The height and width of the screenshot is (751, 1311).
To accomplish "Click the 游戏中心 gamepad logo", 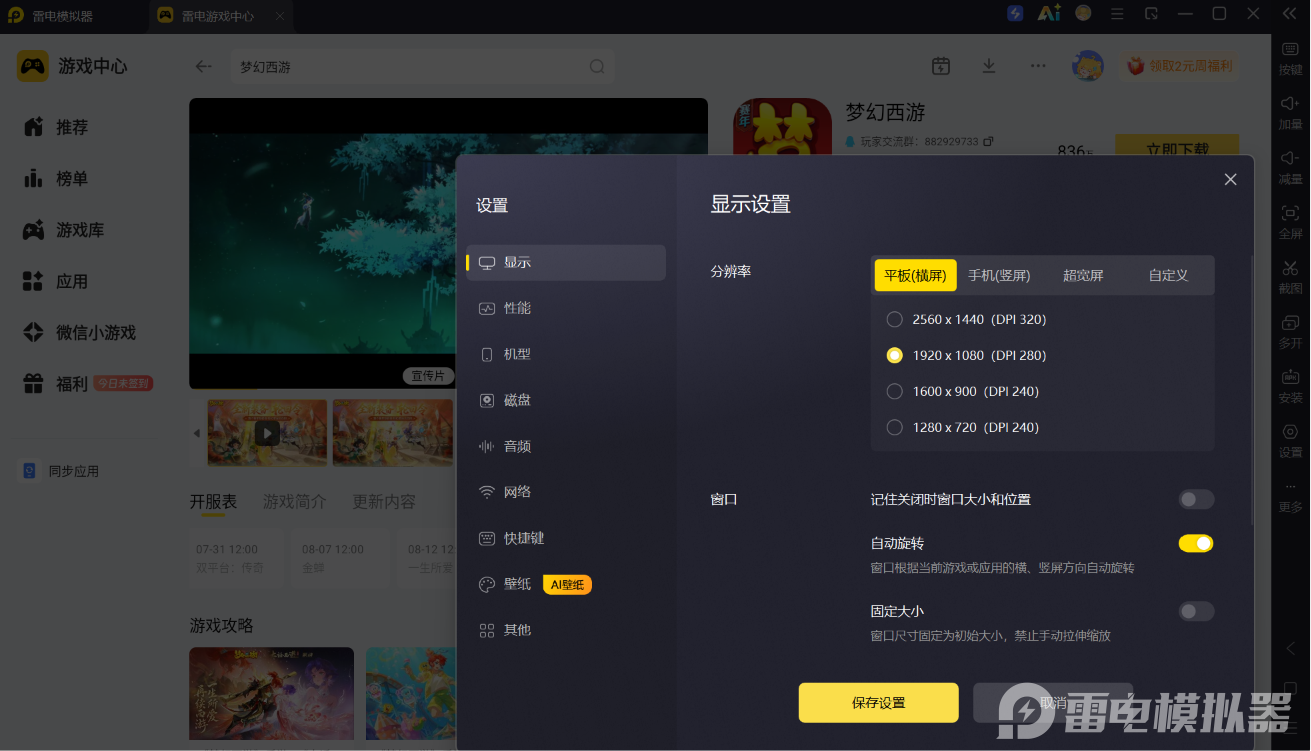I will 33,66.
